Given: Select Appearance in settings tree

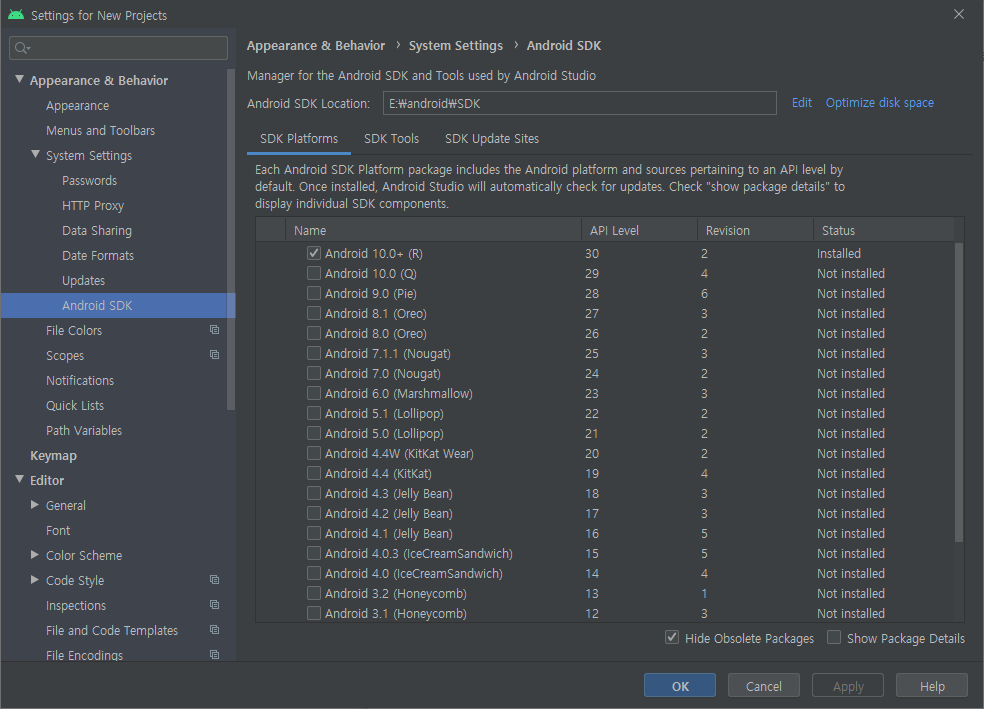Looking at the screenshot, I should (77, 105).
